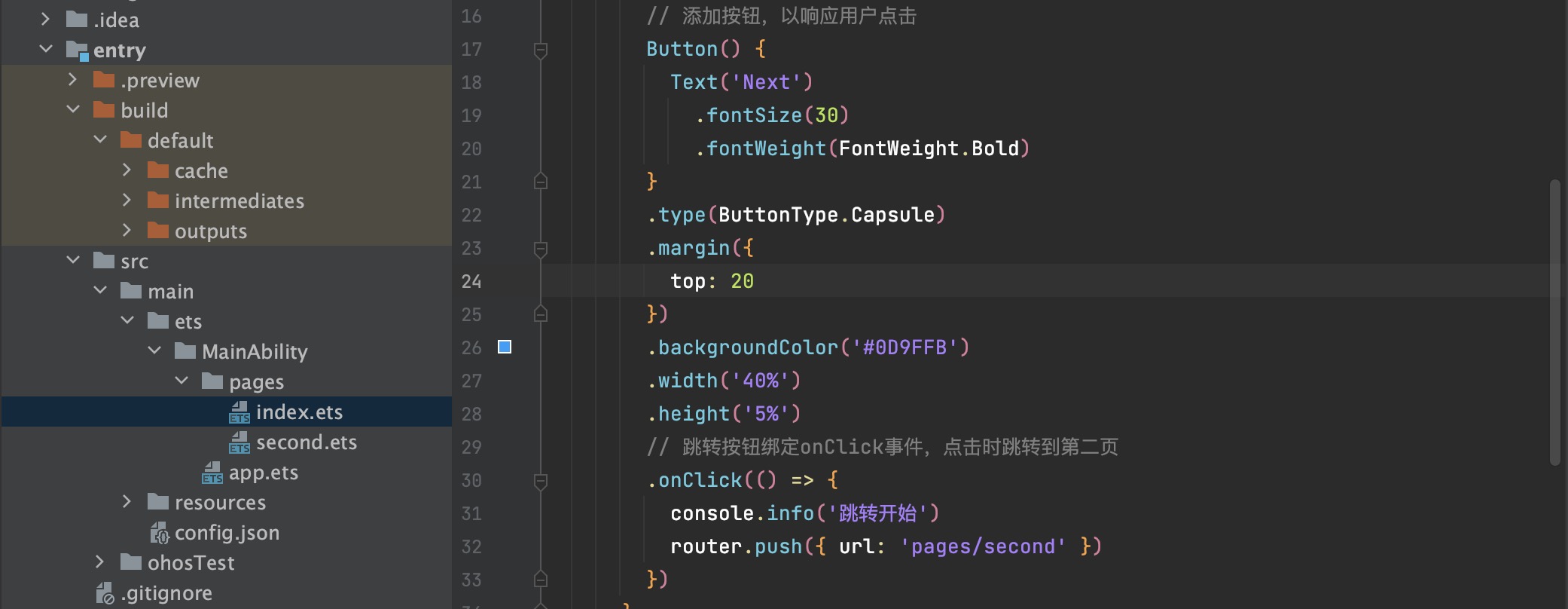Collapse the build folder chevron
The height and width of the screenshot is (609, 1568).
click(x=73, y=110)
